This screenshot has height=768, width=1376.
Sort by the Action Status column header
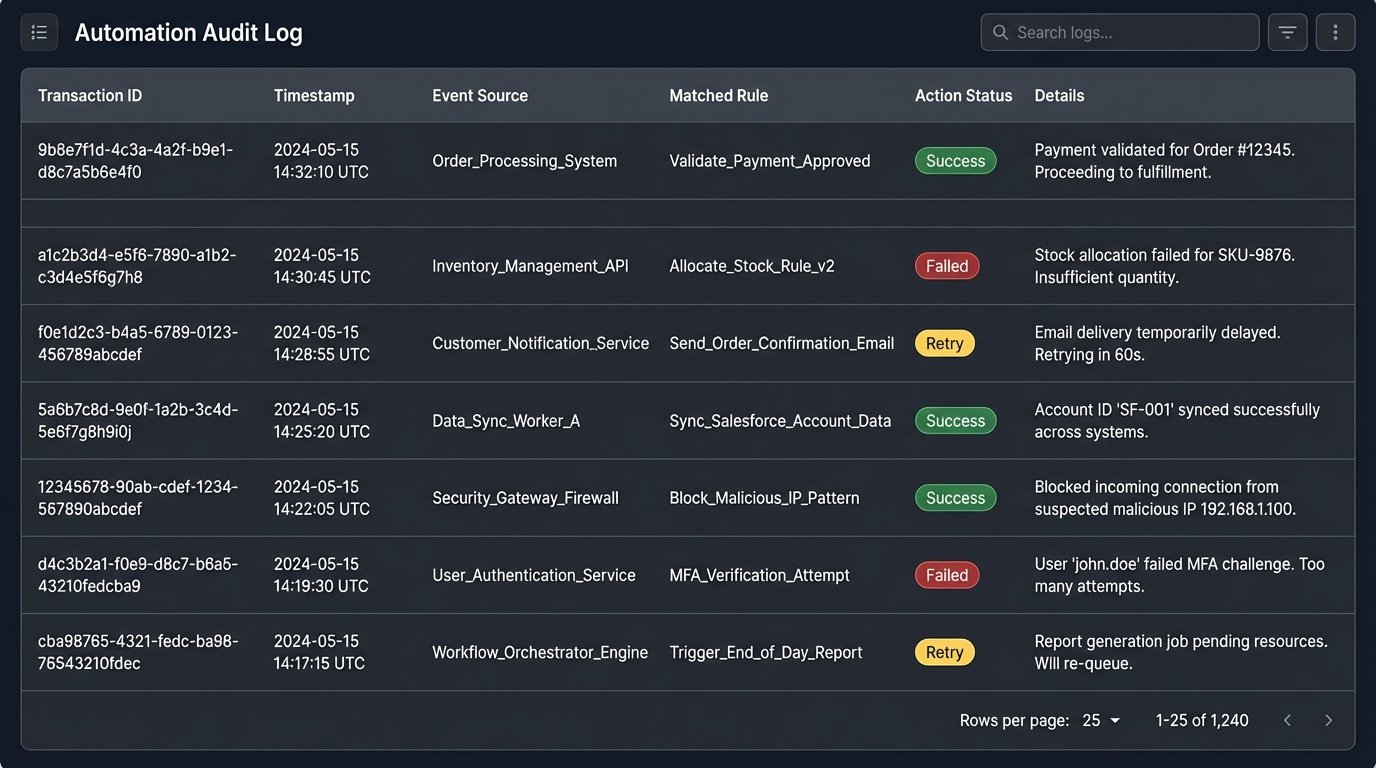[x=962, y=95]
